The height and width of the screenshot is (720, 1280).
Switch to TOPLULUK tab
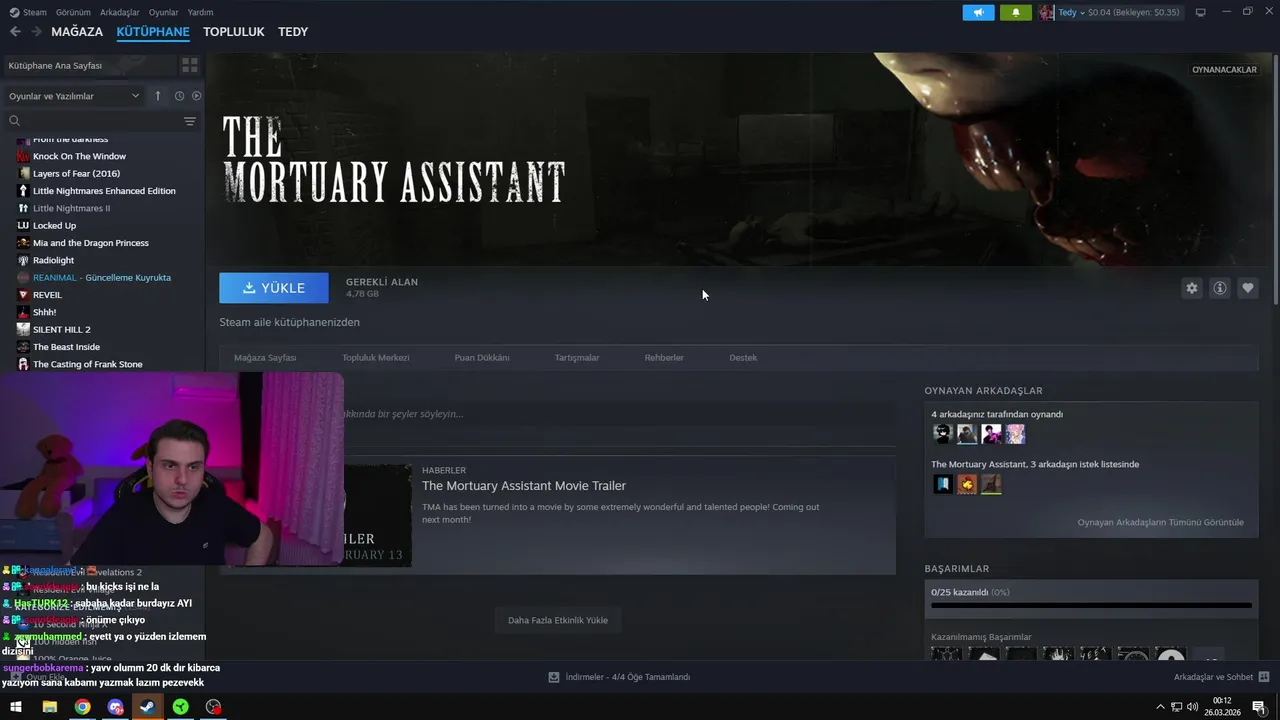pyautogui.click(x=234, y=32)
